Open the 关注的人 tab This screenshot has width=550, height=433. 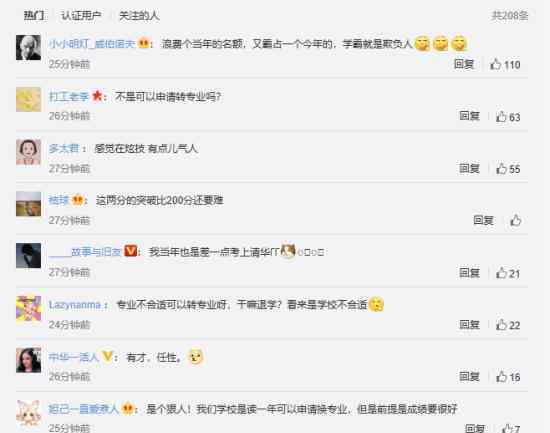pyautogui.click(x=139, y=15)
